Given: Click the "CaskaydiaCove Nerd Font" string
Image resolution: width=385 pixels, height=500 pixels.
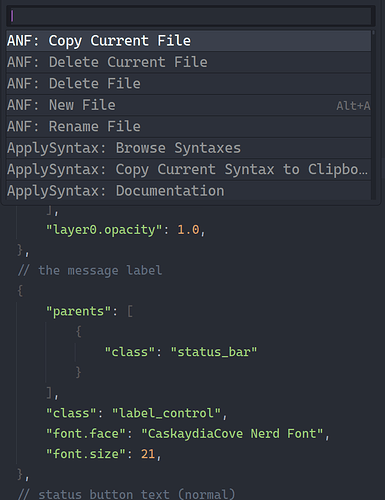Looking at the screenshot, I should tap(232, 434).
